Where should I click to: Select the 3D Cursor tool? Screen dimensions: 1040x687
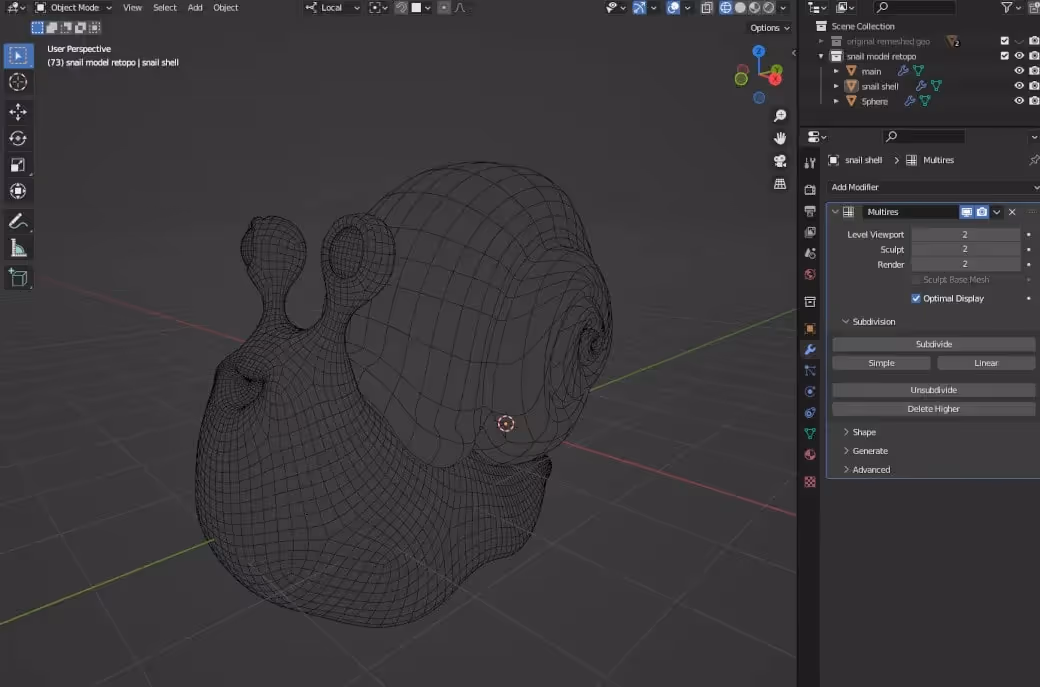click(18, 82)
